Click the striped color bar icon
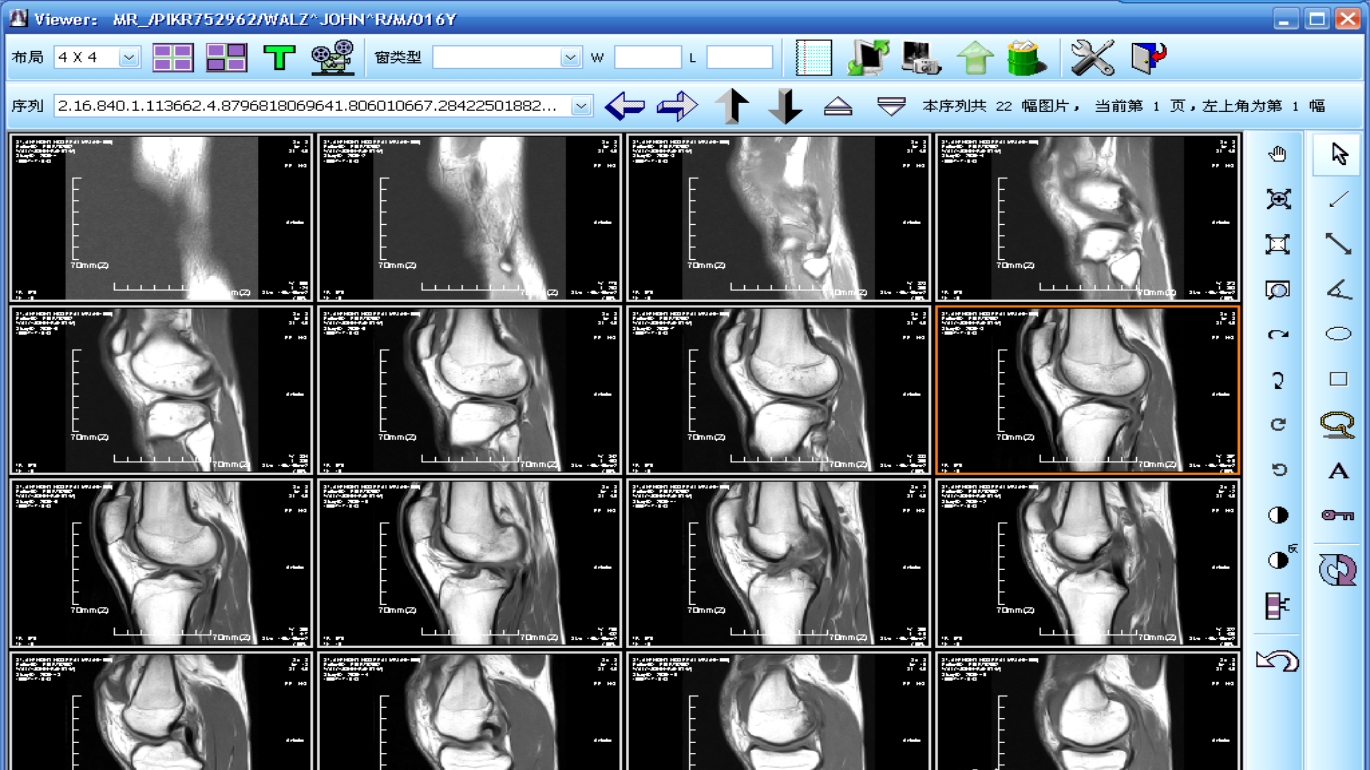1370x770 pixels. click(1277, 606)
